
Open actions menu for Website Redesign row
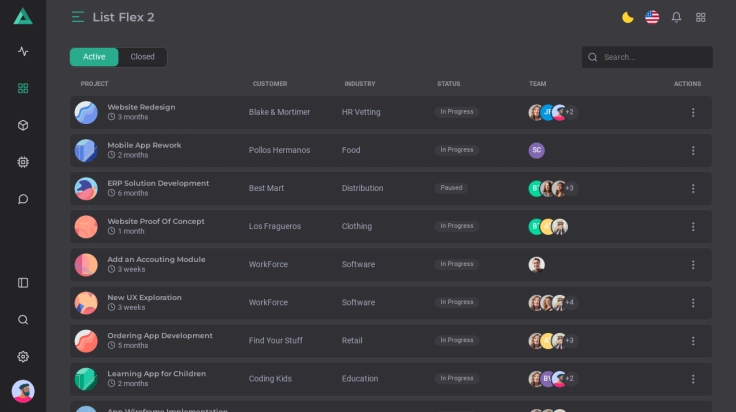[693, 112]
